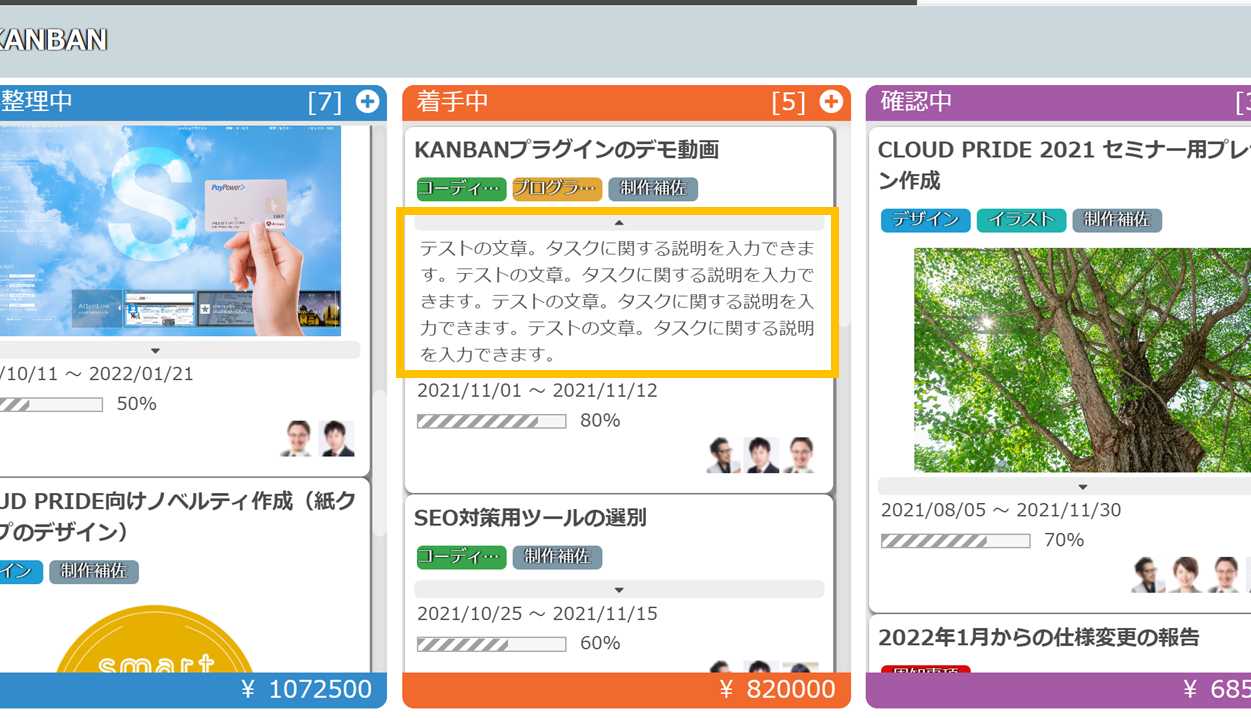This screenshot has height=718, width=1251.
Task: Open the tree photo thumbnail
Action: (1082, 360)
